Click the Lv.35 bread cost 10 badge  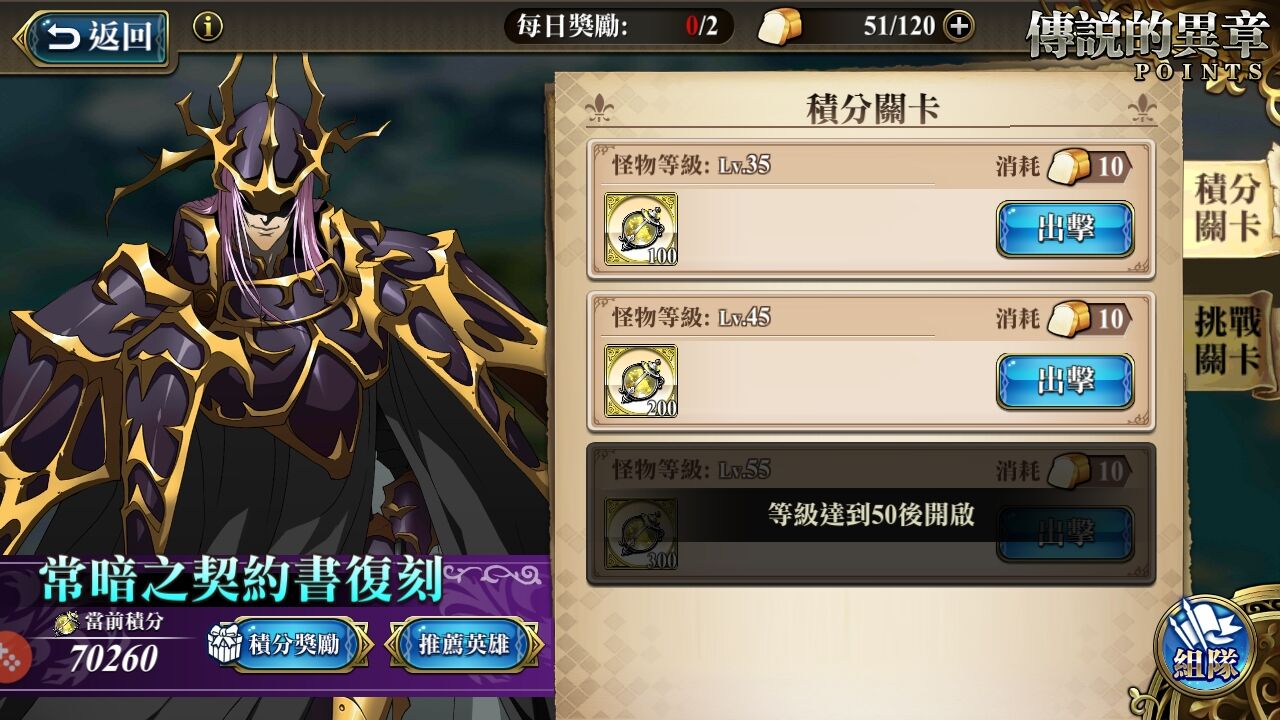[1089, 167]
